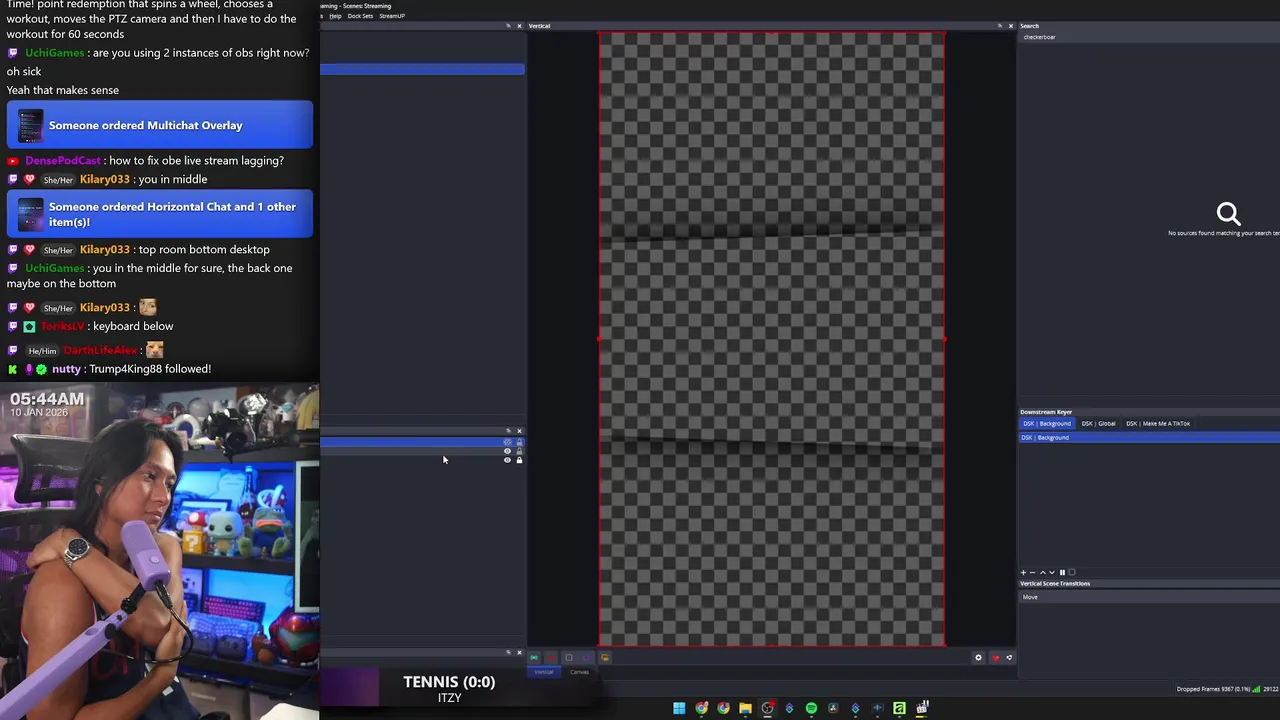1280x720 pixels.
Task: Close the bottom-left dock panel
Action: [x=519, y=653]
